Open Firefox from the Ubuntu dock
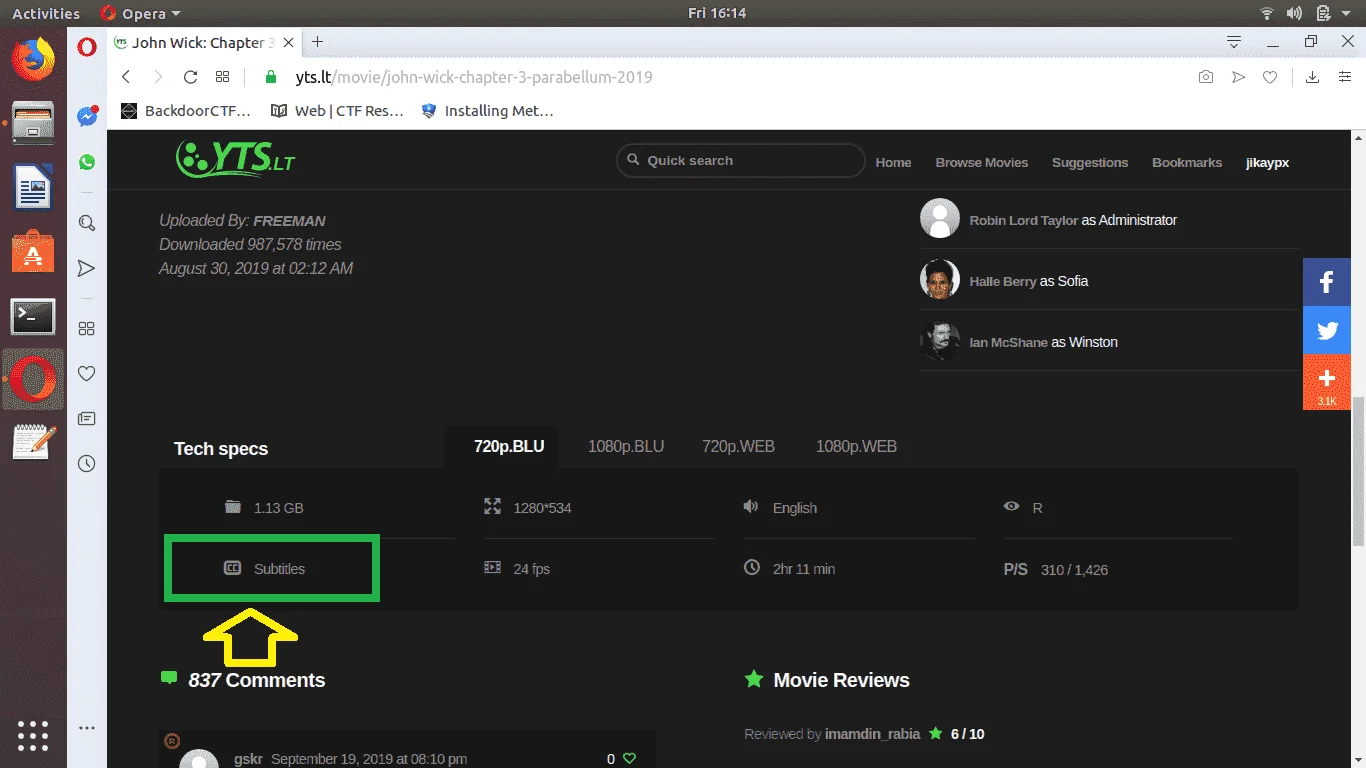 tap(33, 58)
